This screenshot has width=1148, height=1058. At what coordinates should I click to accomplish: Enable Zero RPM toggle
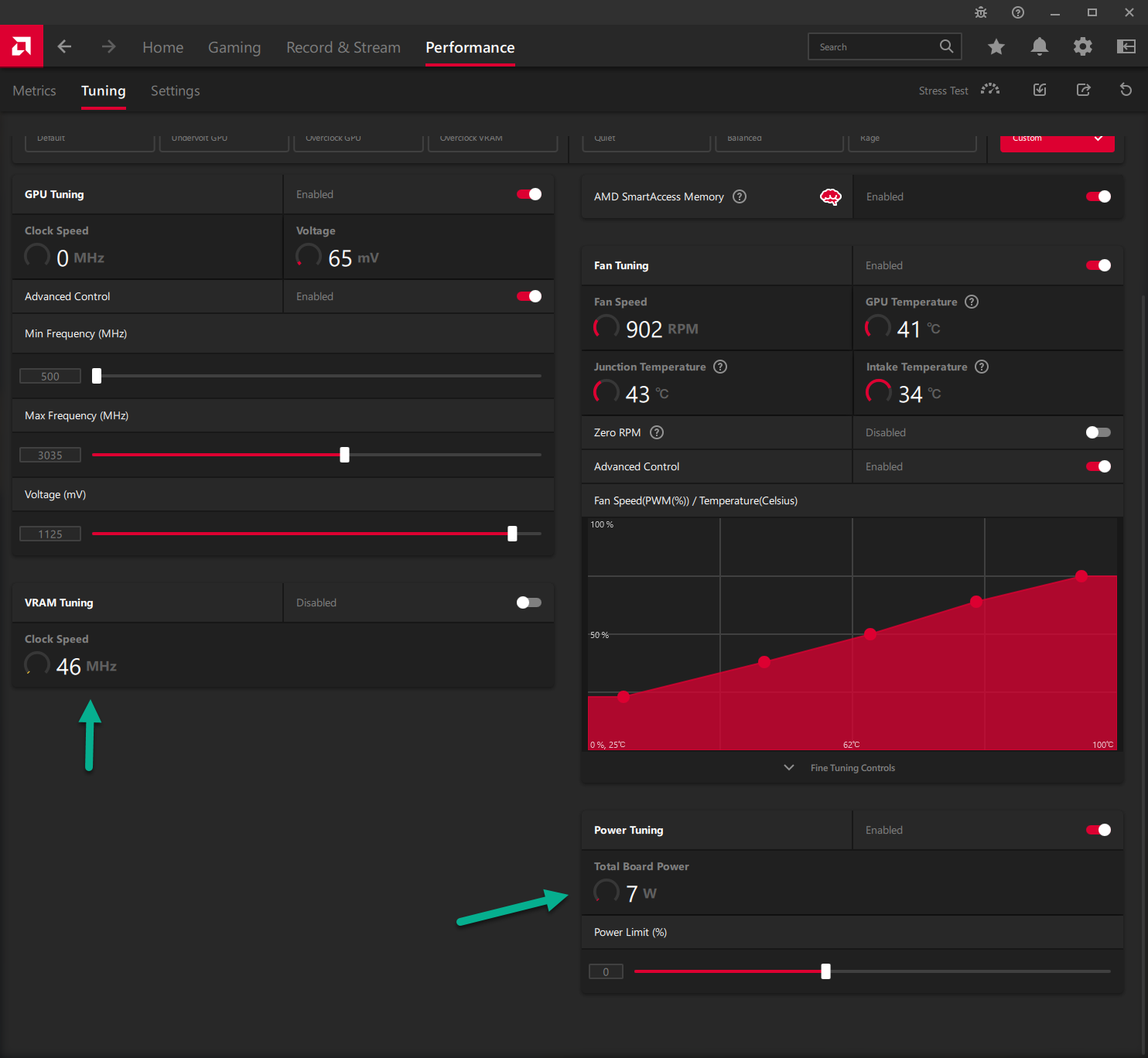[x=1098, y=432]
